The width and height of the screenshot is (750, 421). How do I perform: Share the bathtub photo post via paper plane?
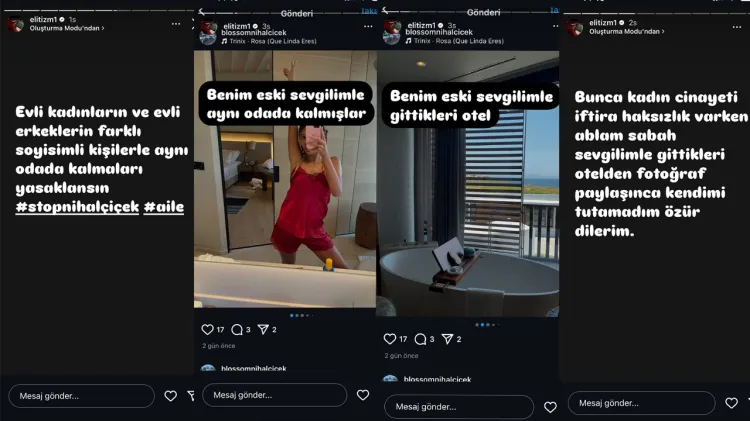click(447, 339)
